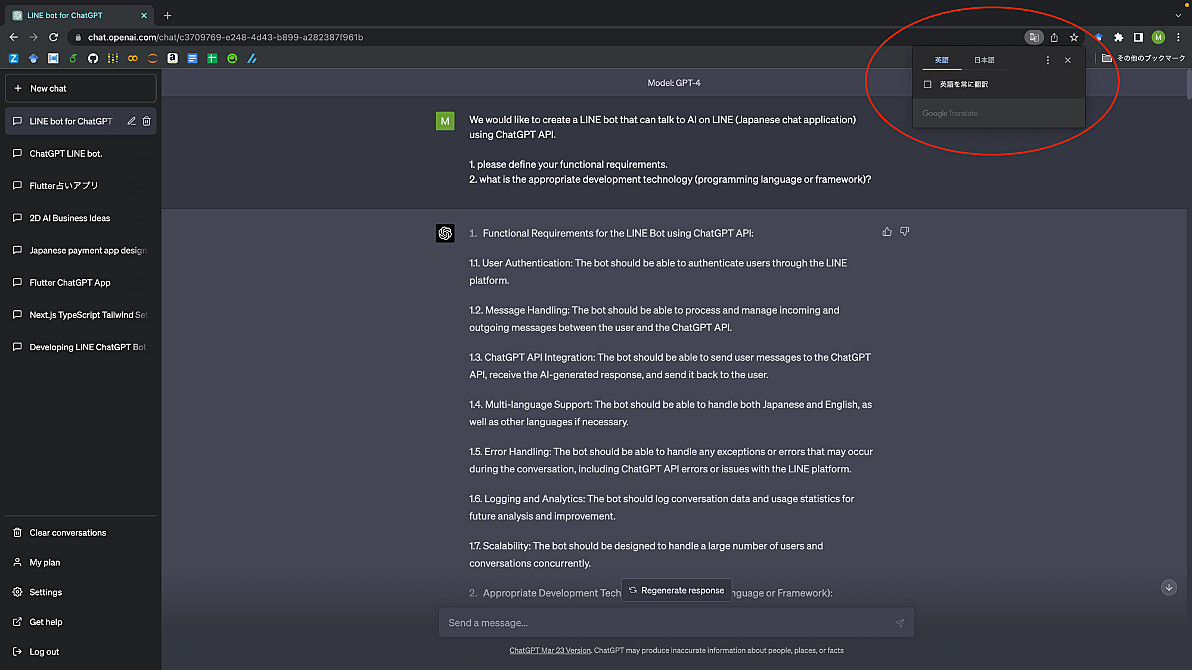The image size is (1192, 670).
Task: Click the Google Translate icon in address bar
Action: (x=1034, y=37)
